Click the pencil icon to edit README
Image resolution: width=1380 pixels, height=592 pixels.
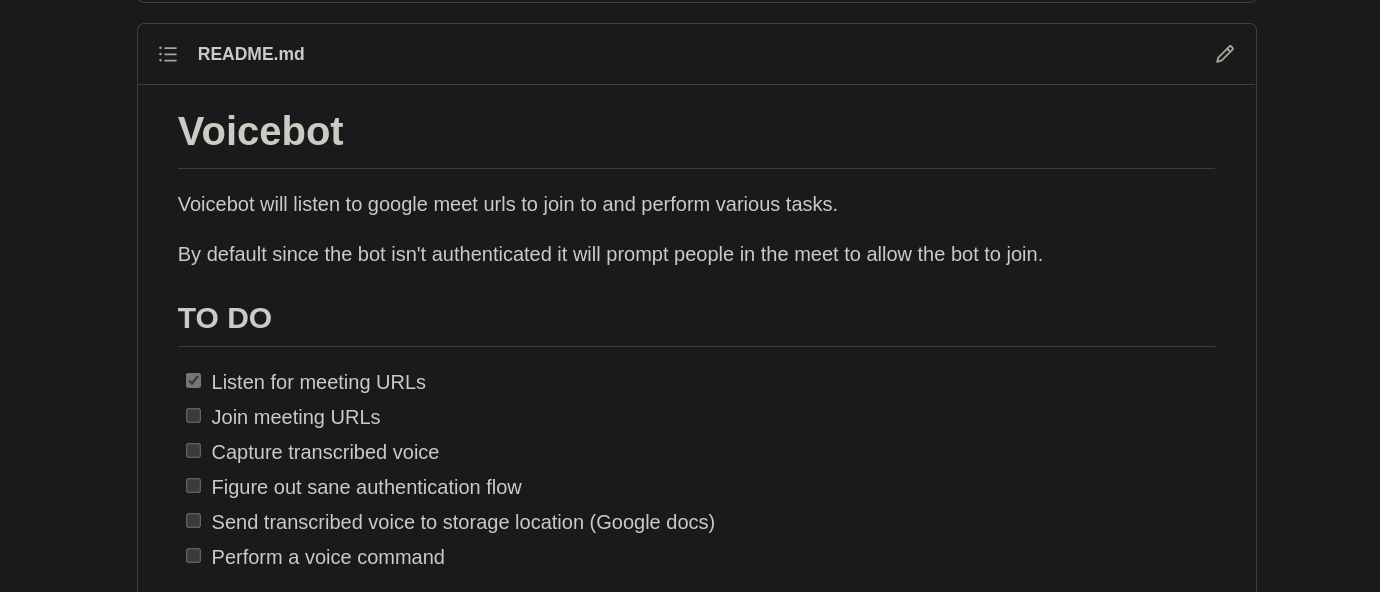click(1224, 54)
